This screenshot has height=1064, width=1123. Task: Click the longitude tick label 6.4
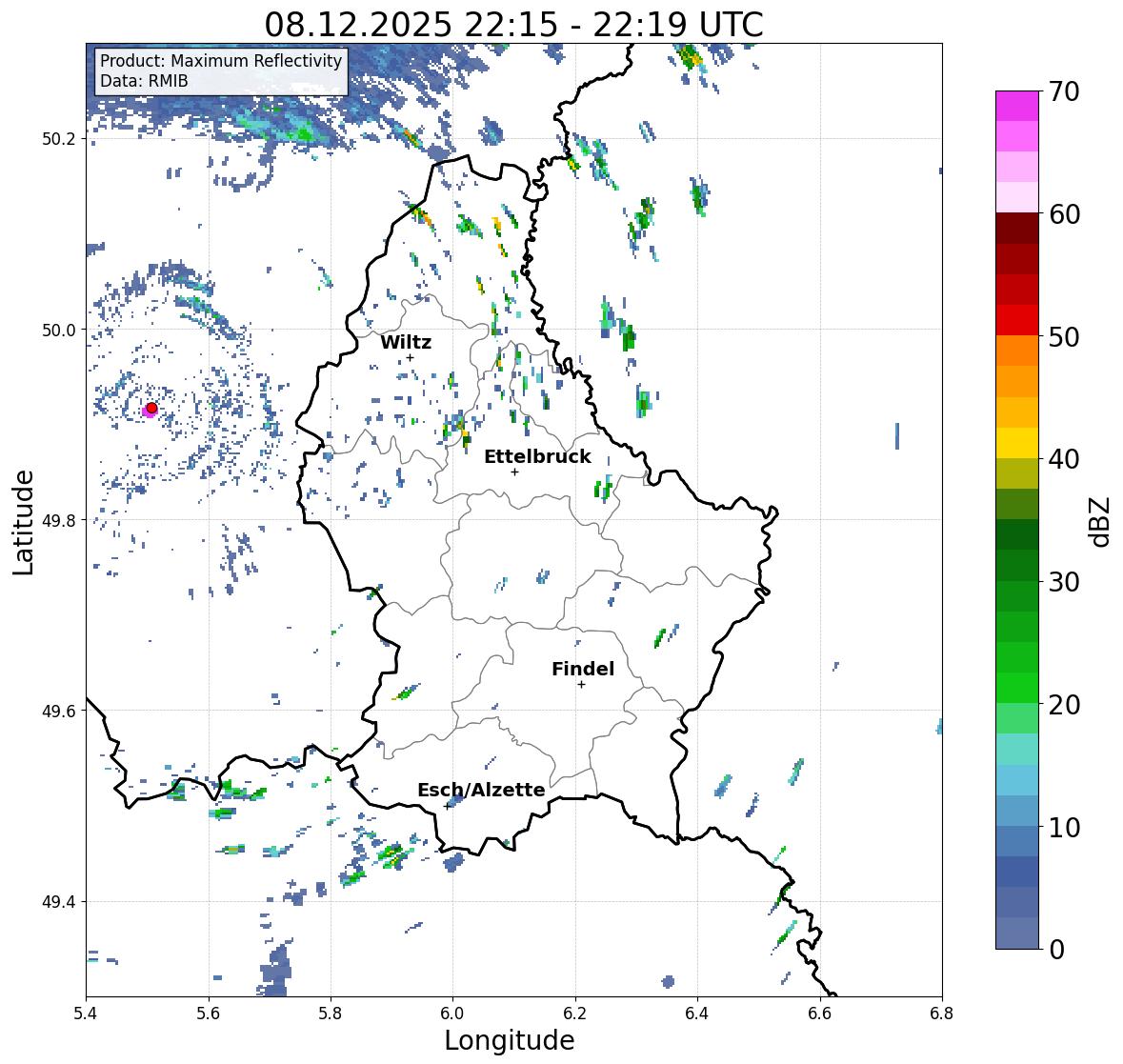click(x=697, y=1014)
